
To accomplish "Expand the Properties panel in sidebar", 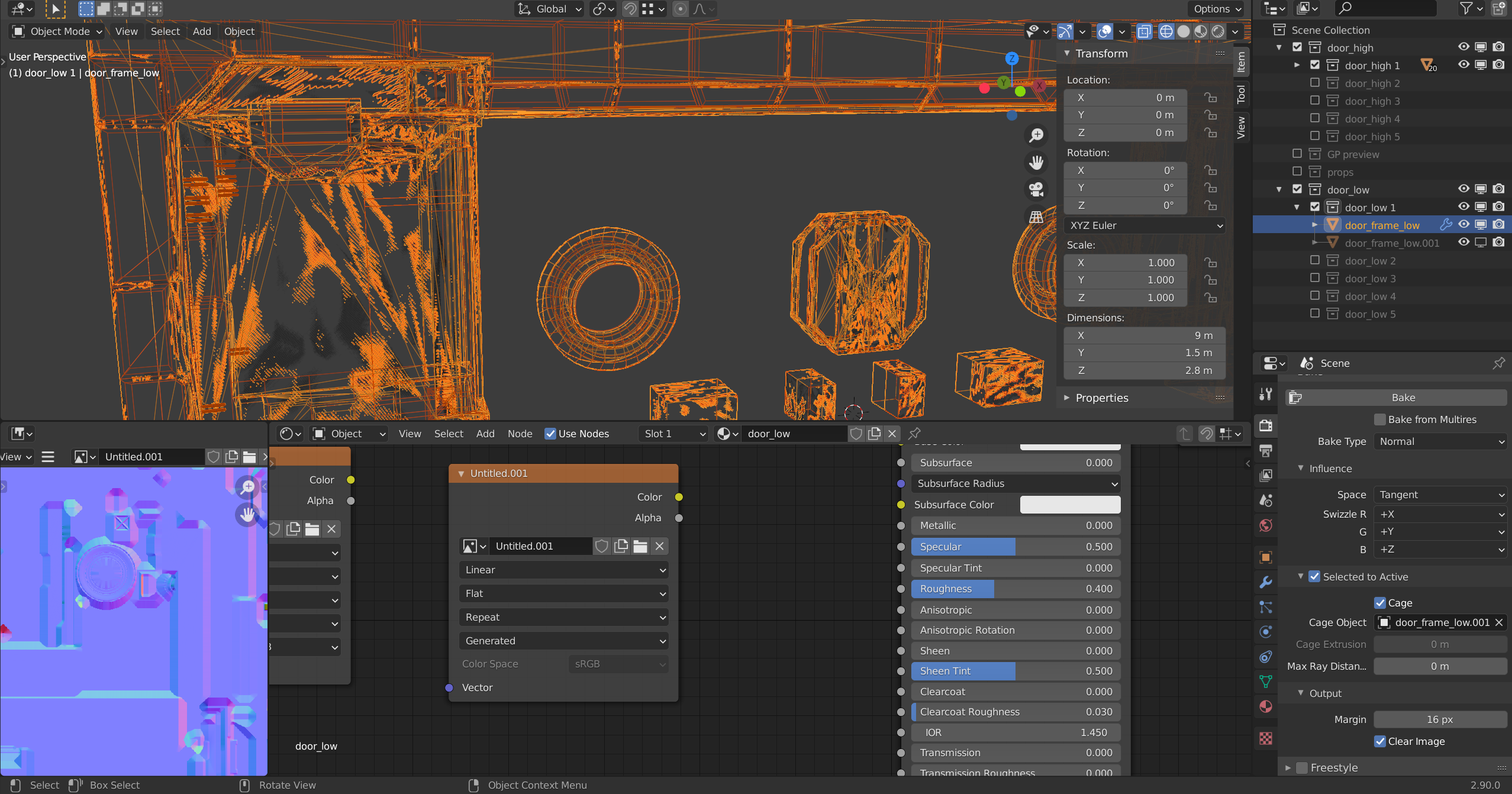I will coord(1101,398).
